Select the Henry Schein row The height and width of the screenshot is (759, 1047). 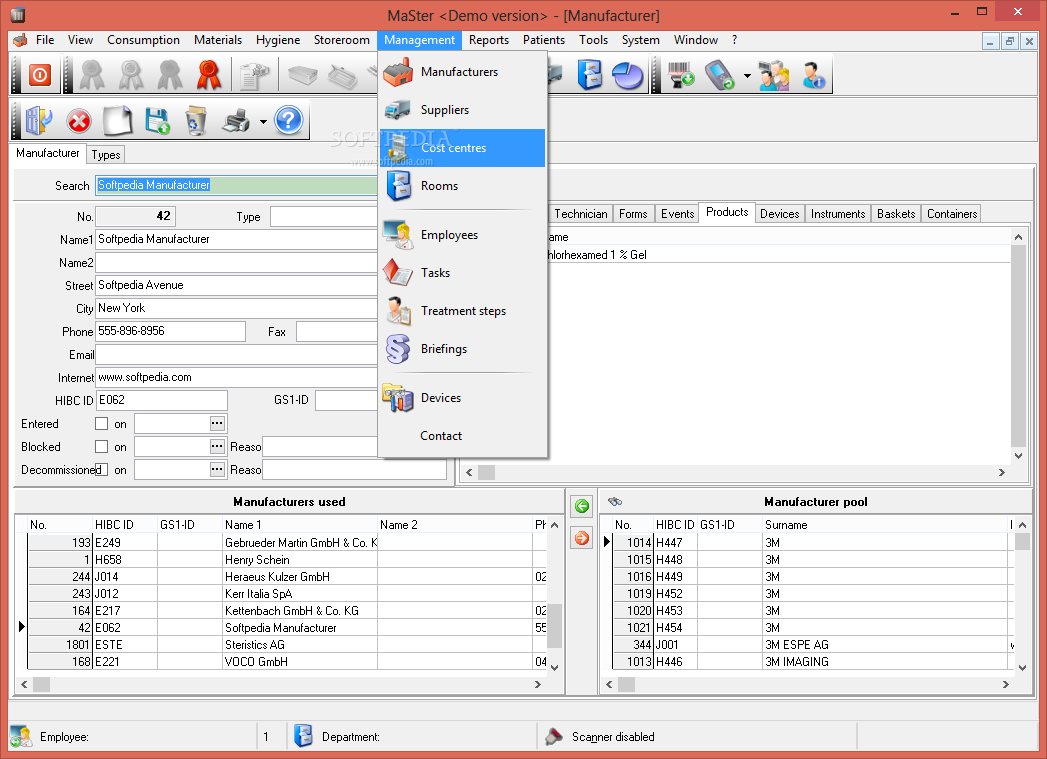point(287,559)
